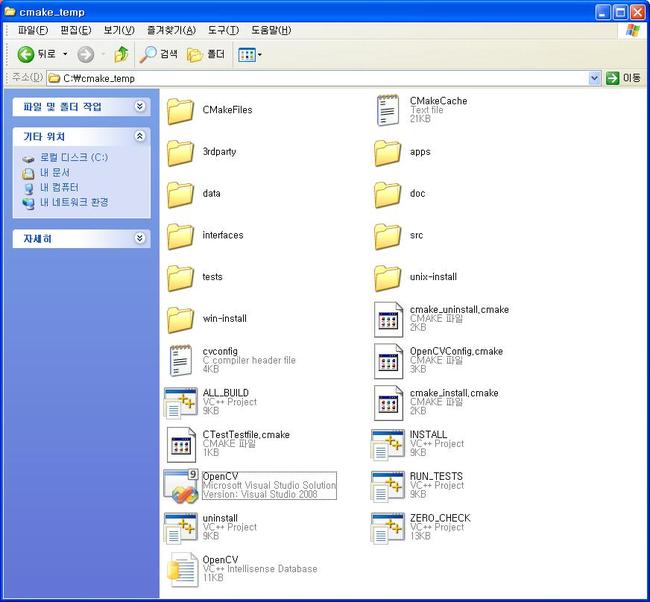This screenshot has width=650, height=602.
Task: Open the Back button history dropdown arrow
Action: coord(65,54)
